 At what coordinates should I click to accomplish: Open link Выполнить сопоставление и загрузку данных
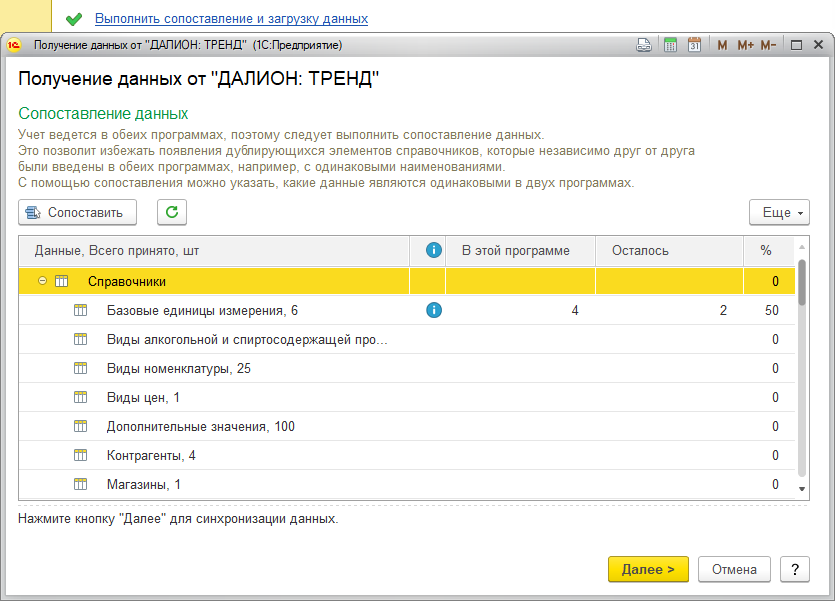pos(231,19)
